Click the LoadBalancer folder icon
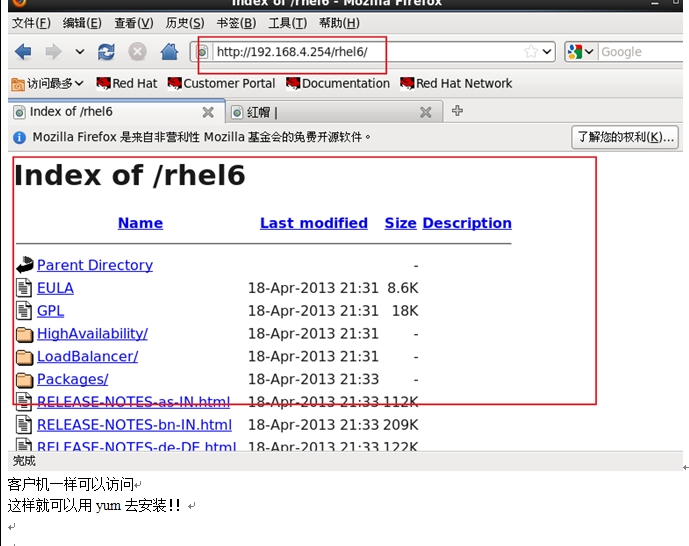Viewport: 689px width, 546px height. pos(25,357)
